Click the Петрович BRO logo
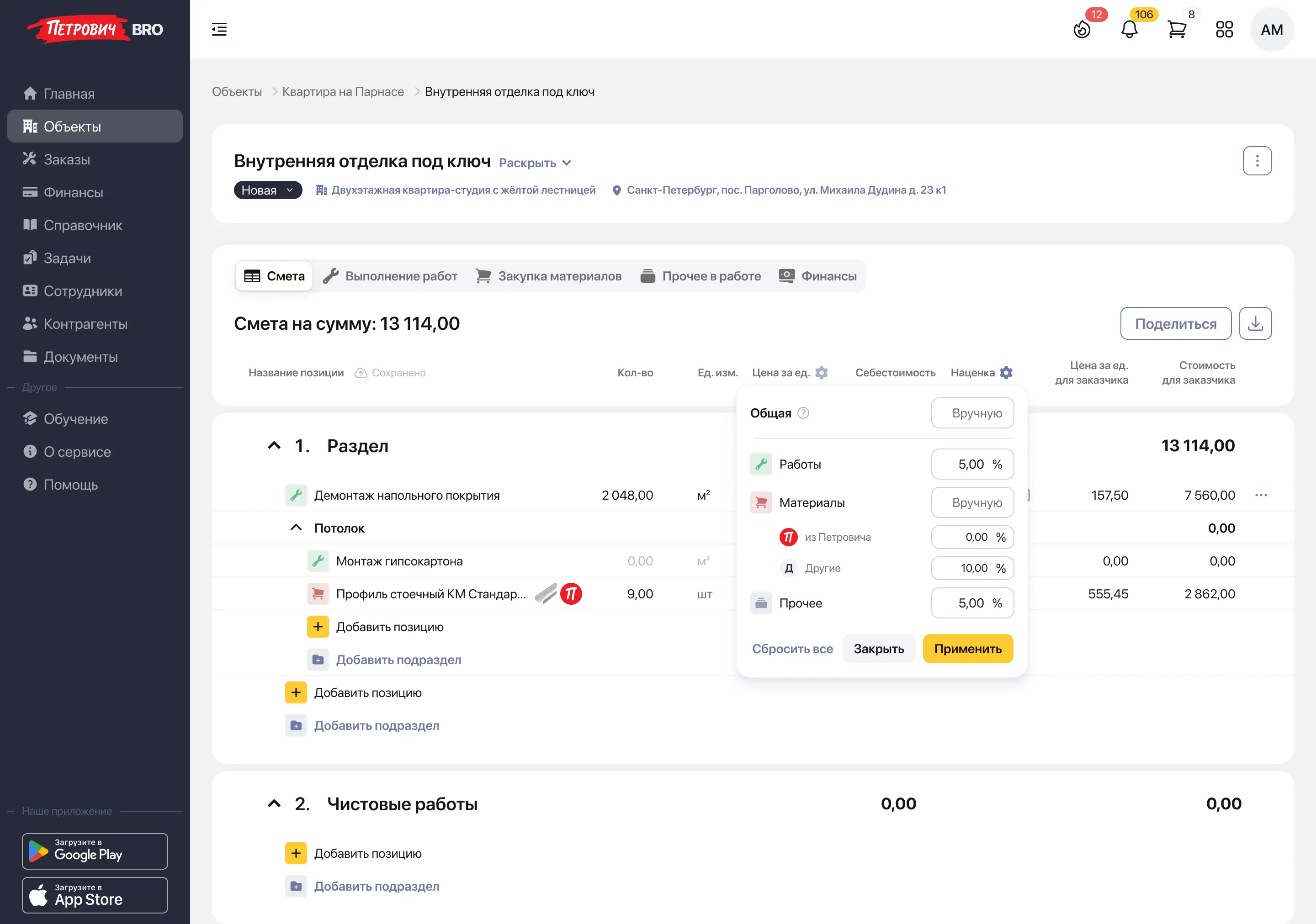The height and width of the screenshot is (924, 1316). pos(95,29)
